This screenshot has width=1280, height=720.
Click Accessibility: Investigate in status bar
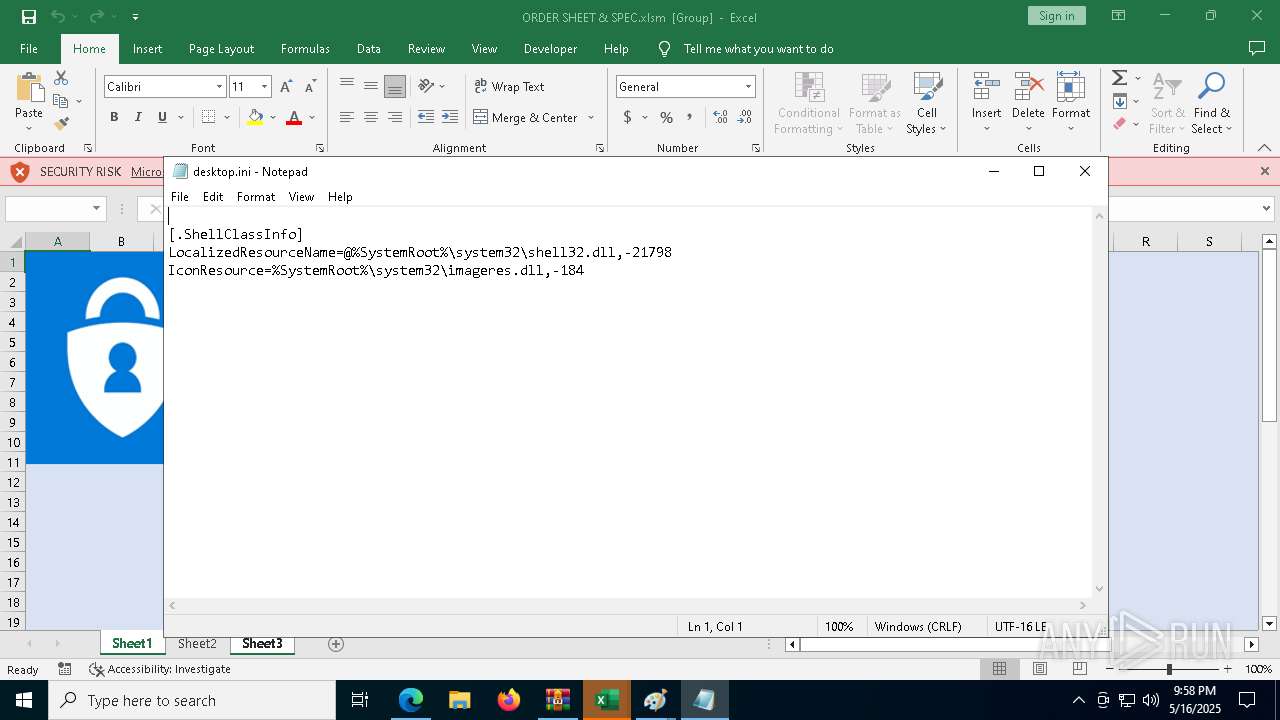[160, 669]
